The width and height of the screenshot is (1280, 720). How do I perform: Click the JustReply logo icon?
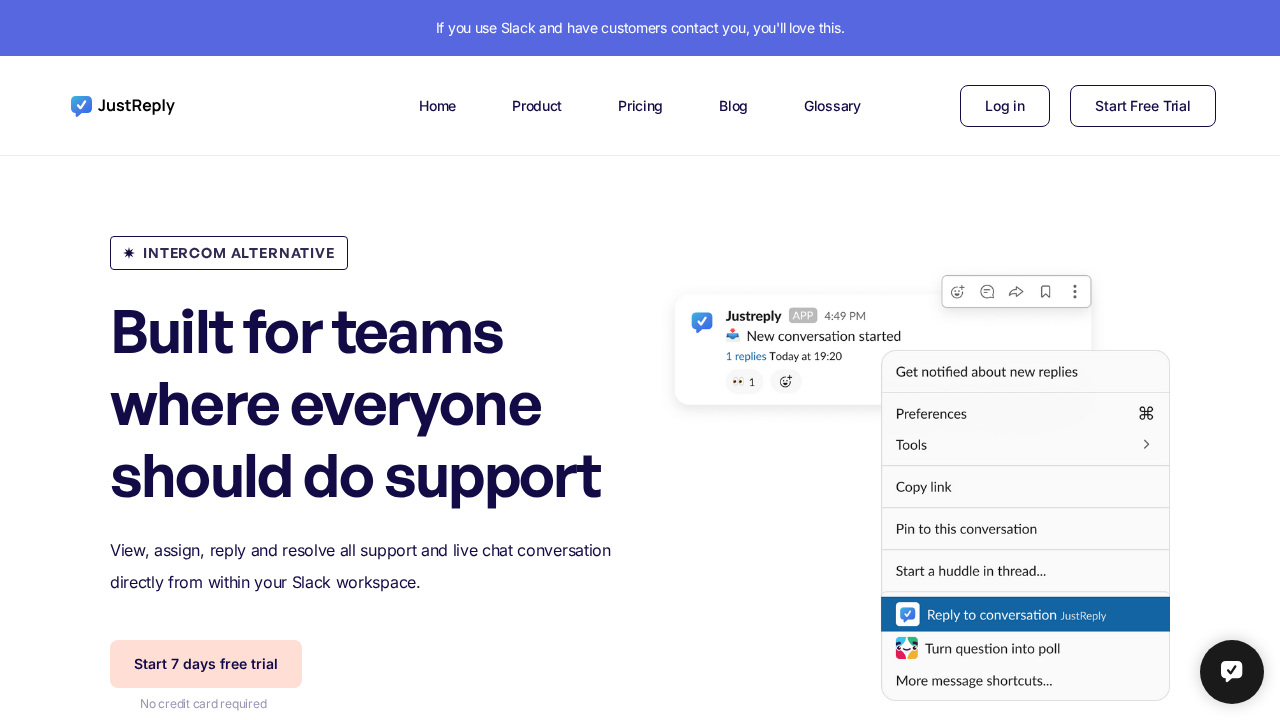tap(82, 106)
